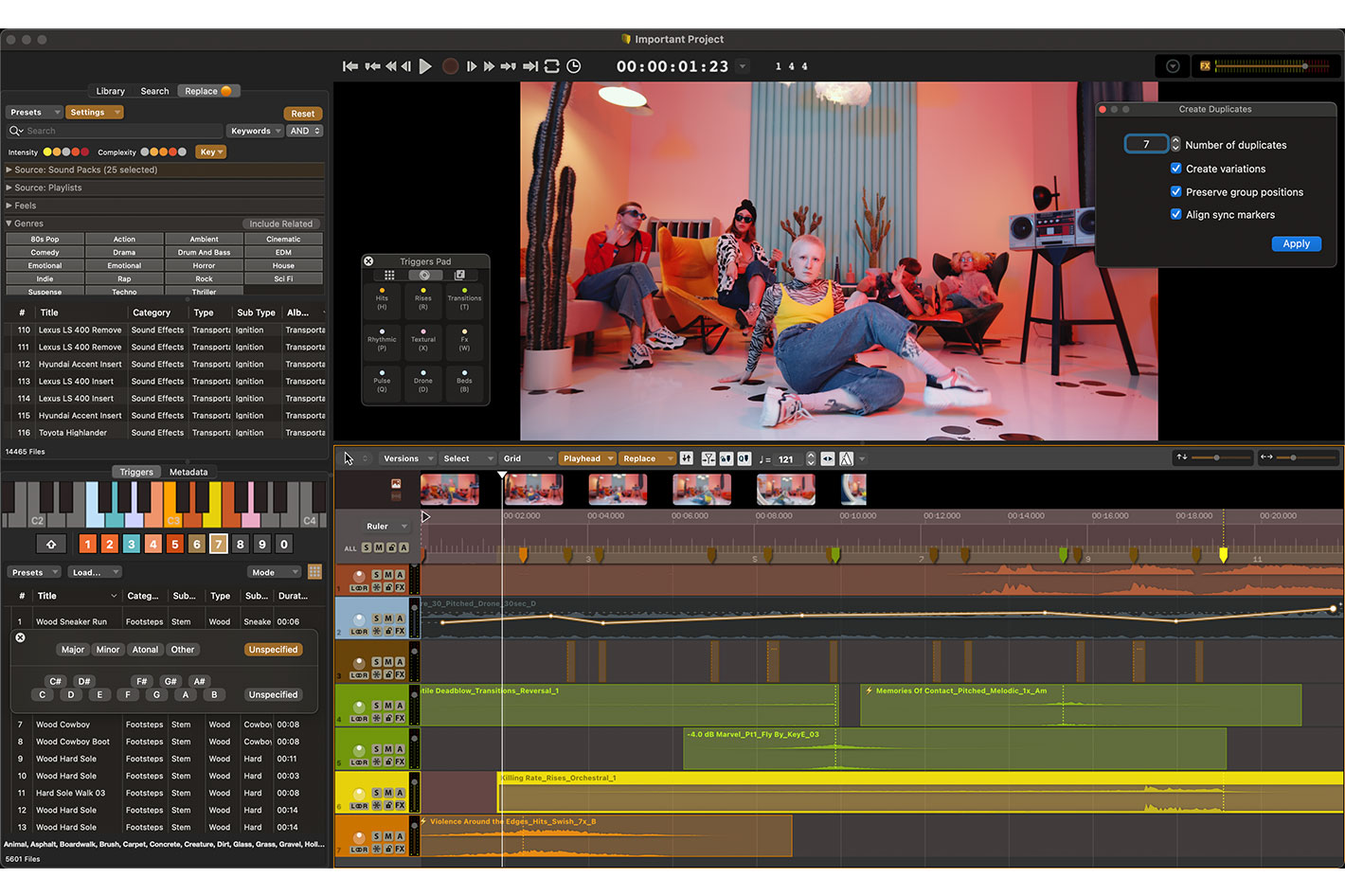Click the red Record button

point(451,66)
